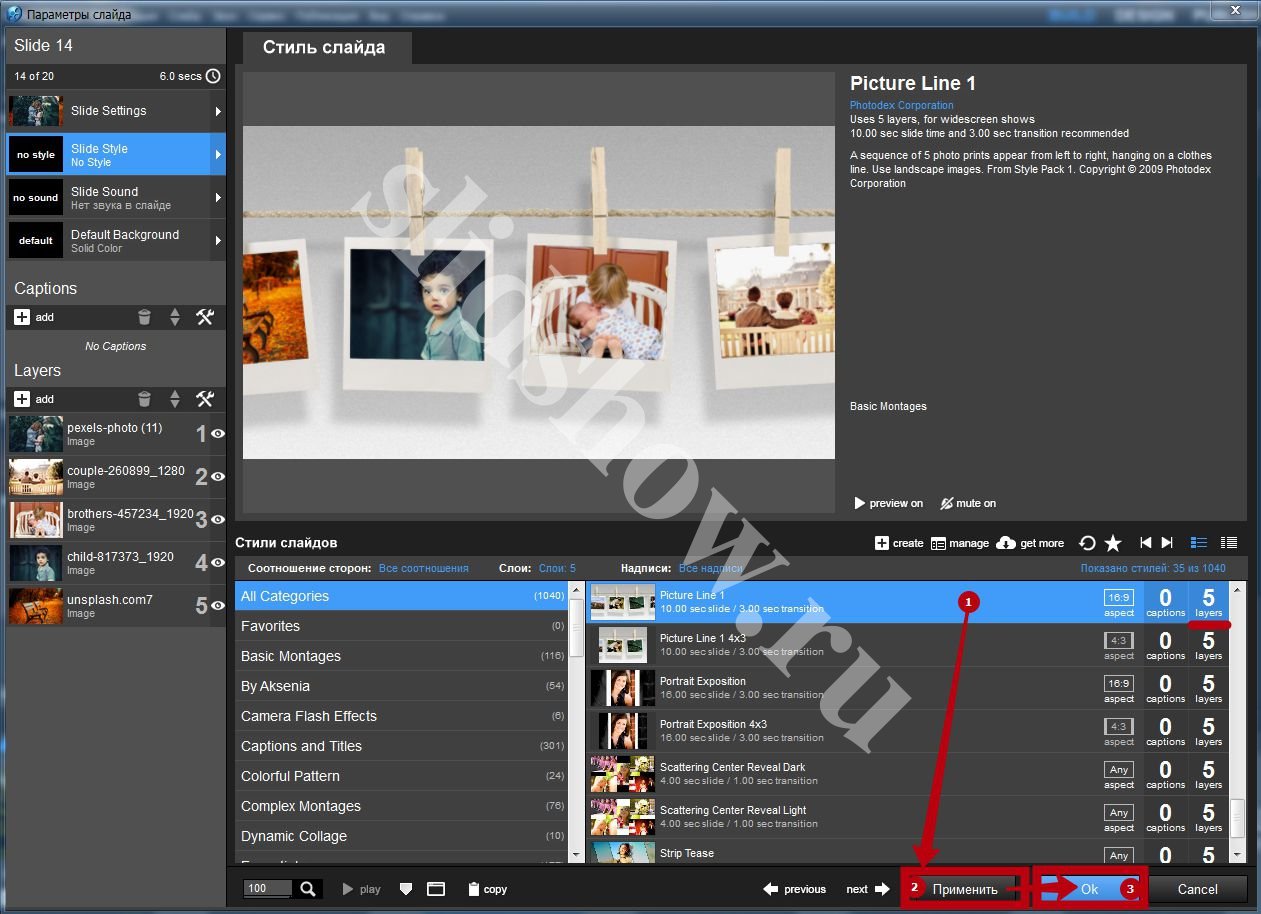This screenshot has height=914, width=1261.
Task: Expand the Slide Sound arrow
Action: 218,198
